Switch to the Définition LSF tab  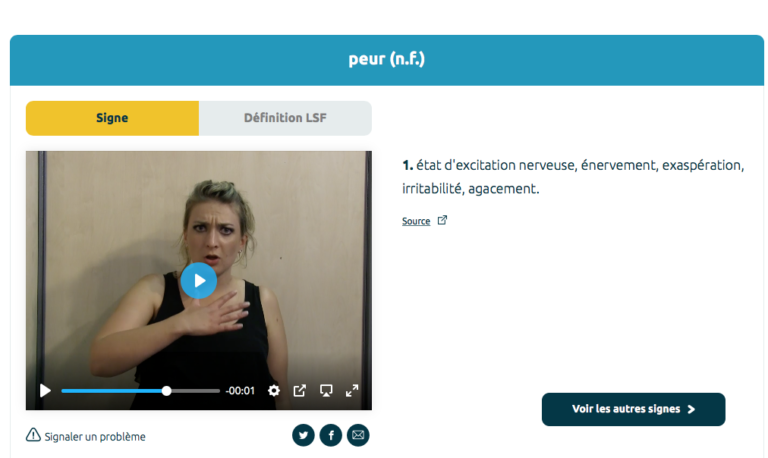click(285, 118)
